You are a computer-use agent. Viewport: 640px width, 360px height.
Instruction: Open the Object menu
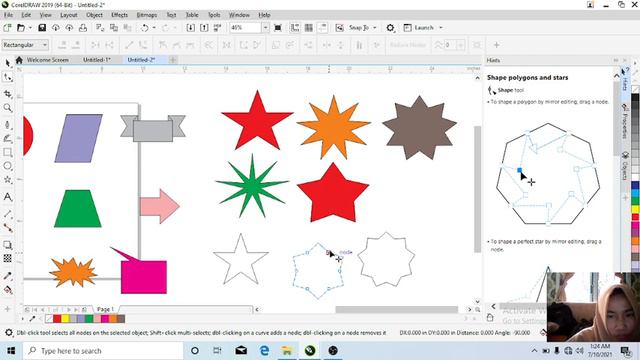tap(94, 15)
